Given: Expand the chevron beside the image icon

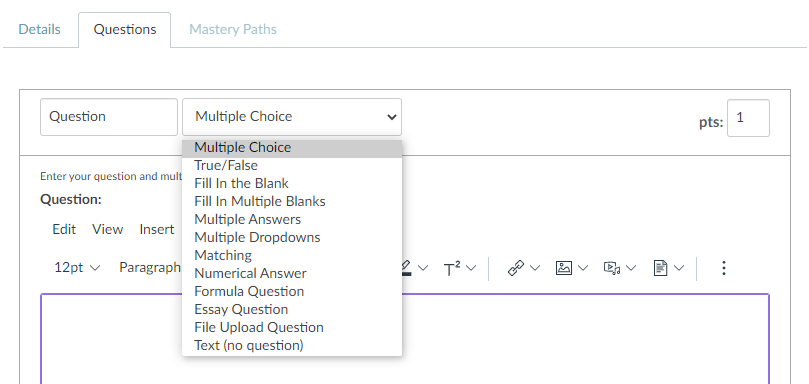Looking at the screenshot, I should pos(583,268).
